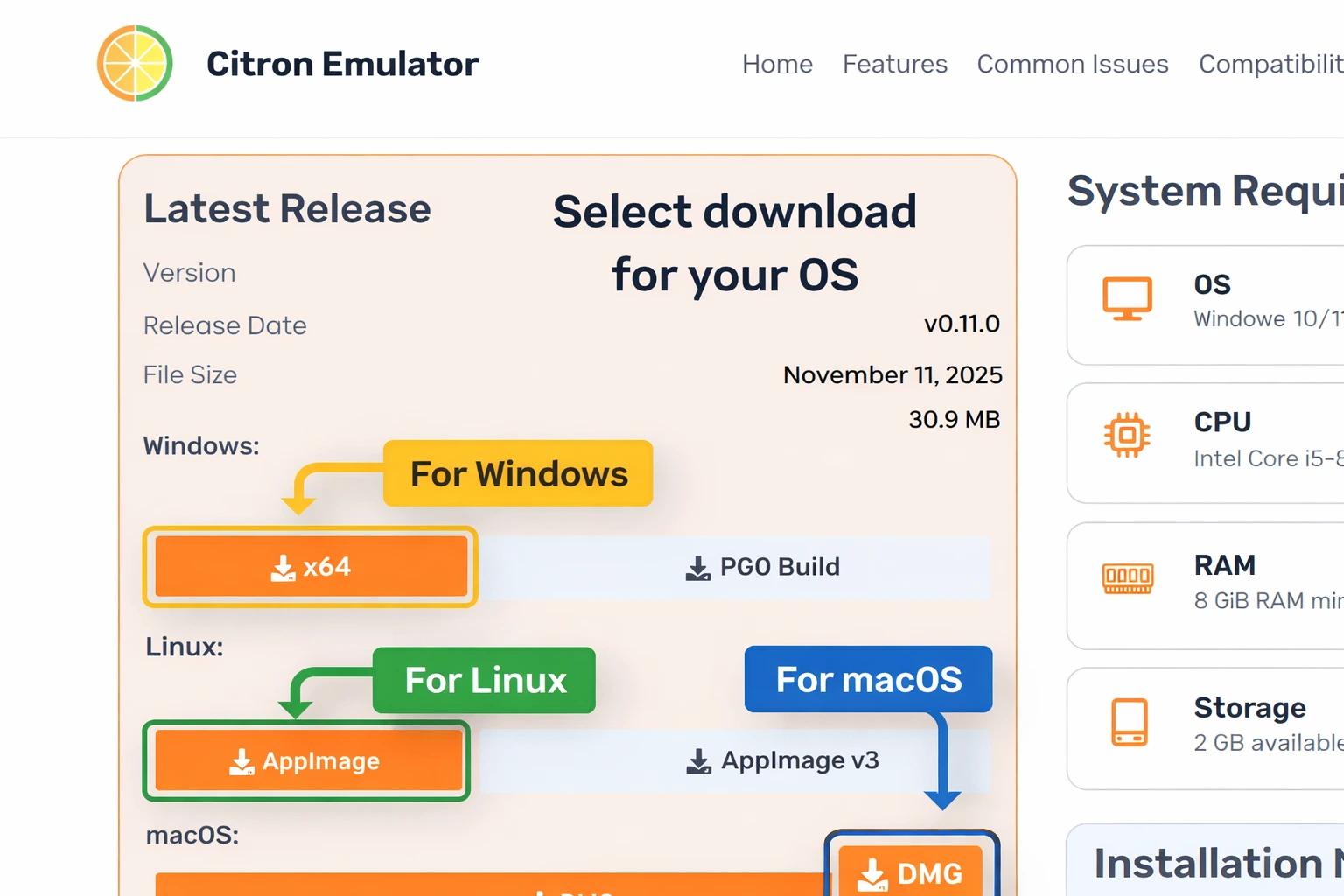This screenshot has height=896, width=1344.
Task: Click the memory stick icon beside RAM
Action: (1129, 577)
